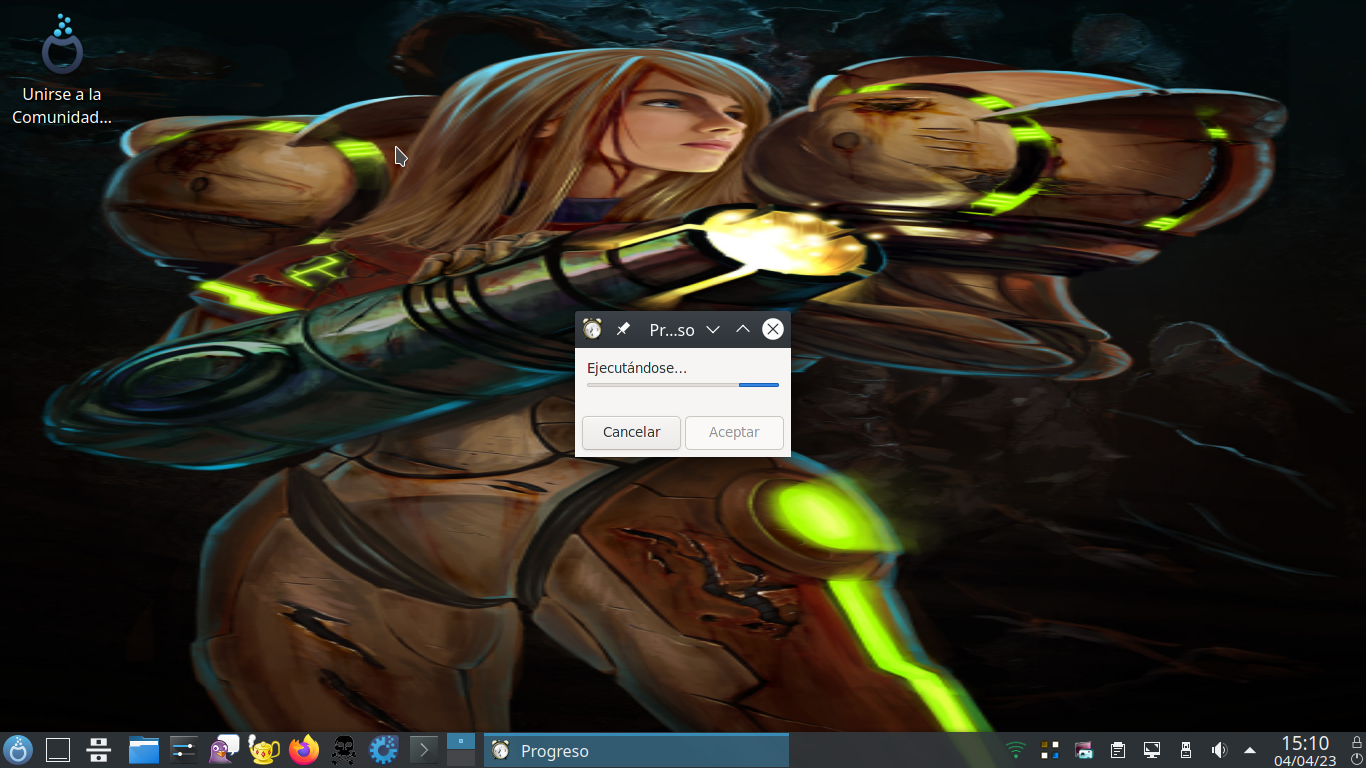Click the 'Pr...so' dialog title
This screenshot has height=768, width=1366.
pyautogui.click(x=672, y=330)
